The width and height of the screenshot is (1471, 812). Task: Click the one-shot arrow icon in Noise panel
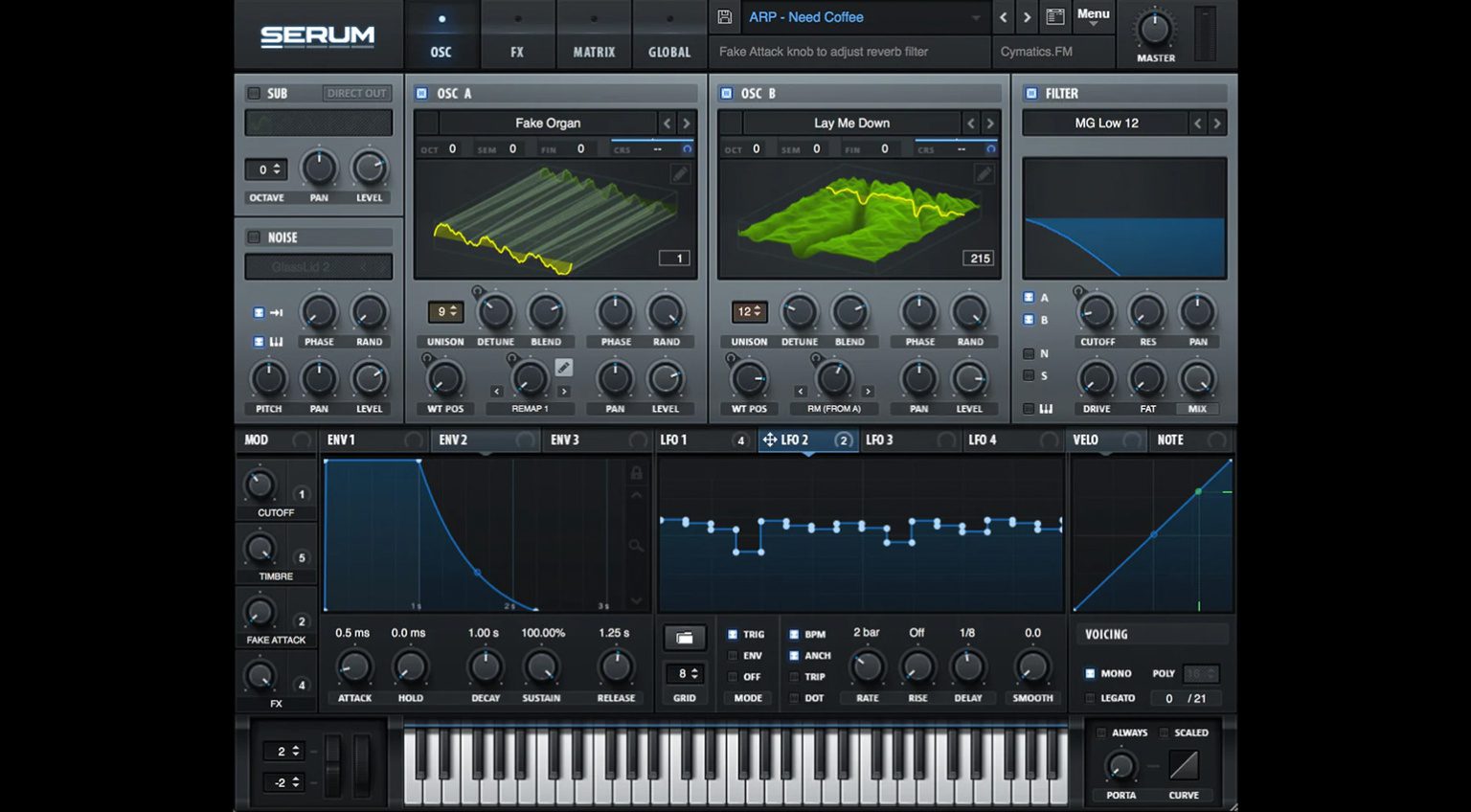coord(275,312)
